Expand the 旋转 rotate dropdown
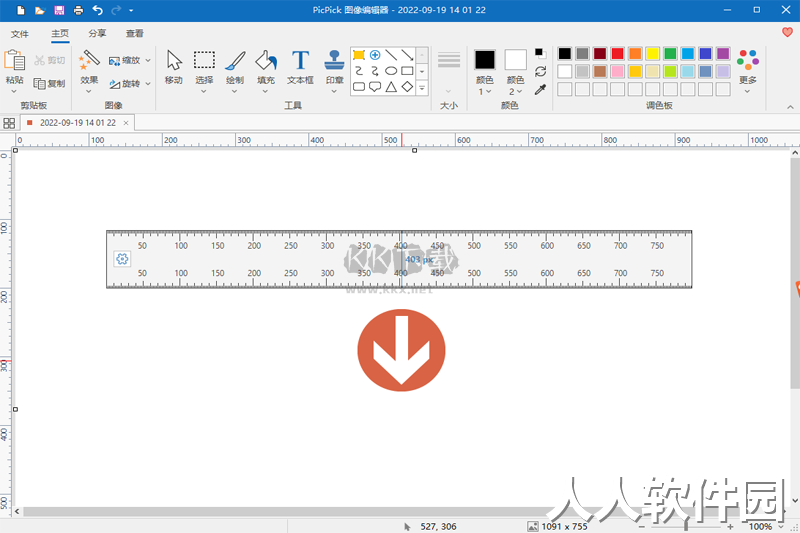Image resolution: width=800 pixels, height=533 pixels. pos(148,83)
